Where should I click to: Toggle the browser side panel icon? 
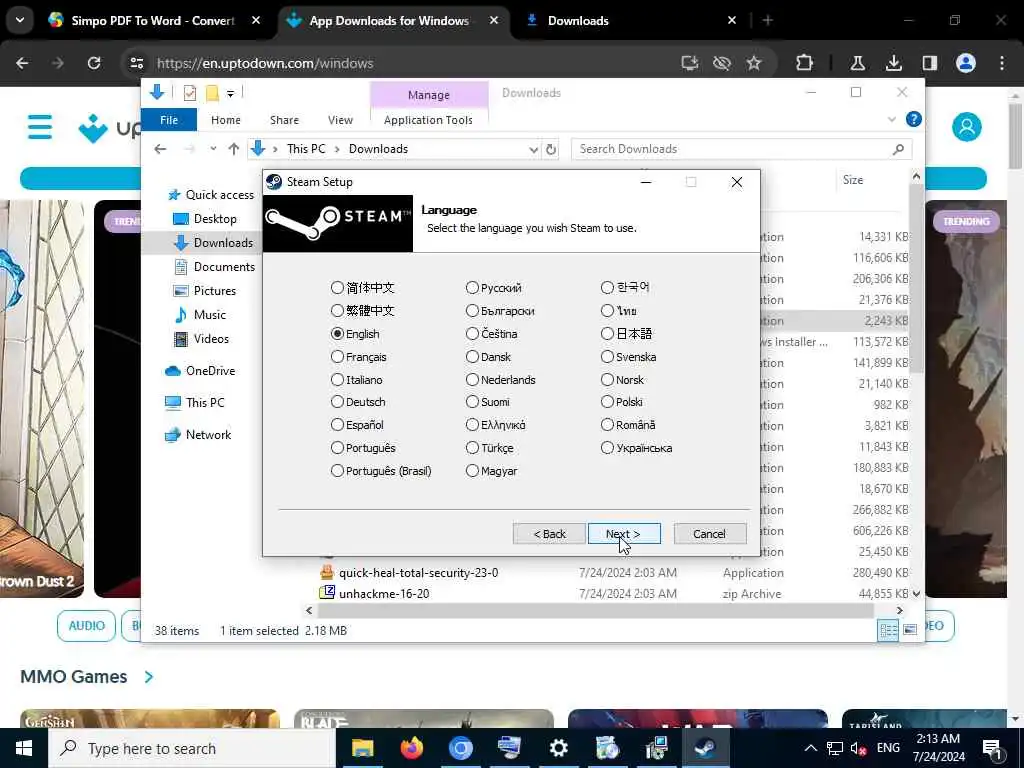coord(929,63)
